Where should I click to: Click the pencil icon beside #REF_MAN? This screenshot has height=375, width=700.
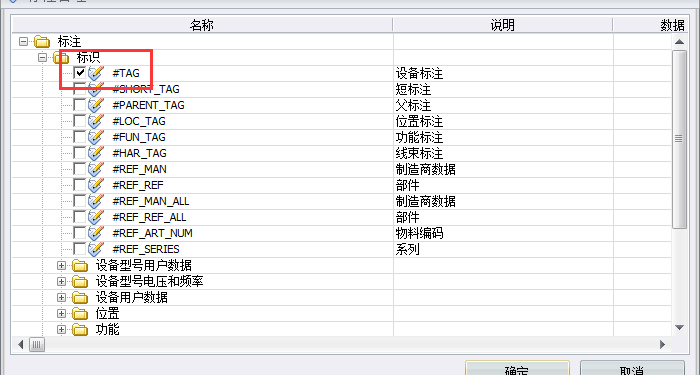pyautogui.click(x=96, y=169)
